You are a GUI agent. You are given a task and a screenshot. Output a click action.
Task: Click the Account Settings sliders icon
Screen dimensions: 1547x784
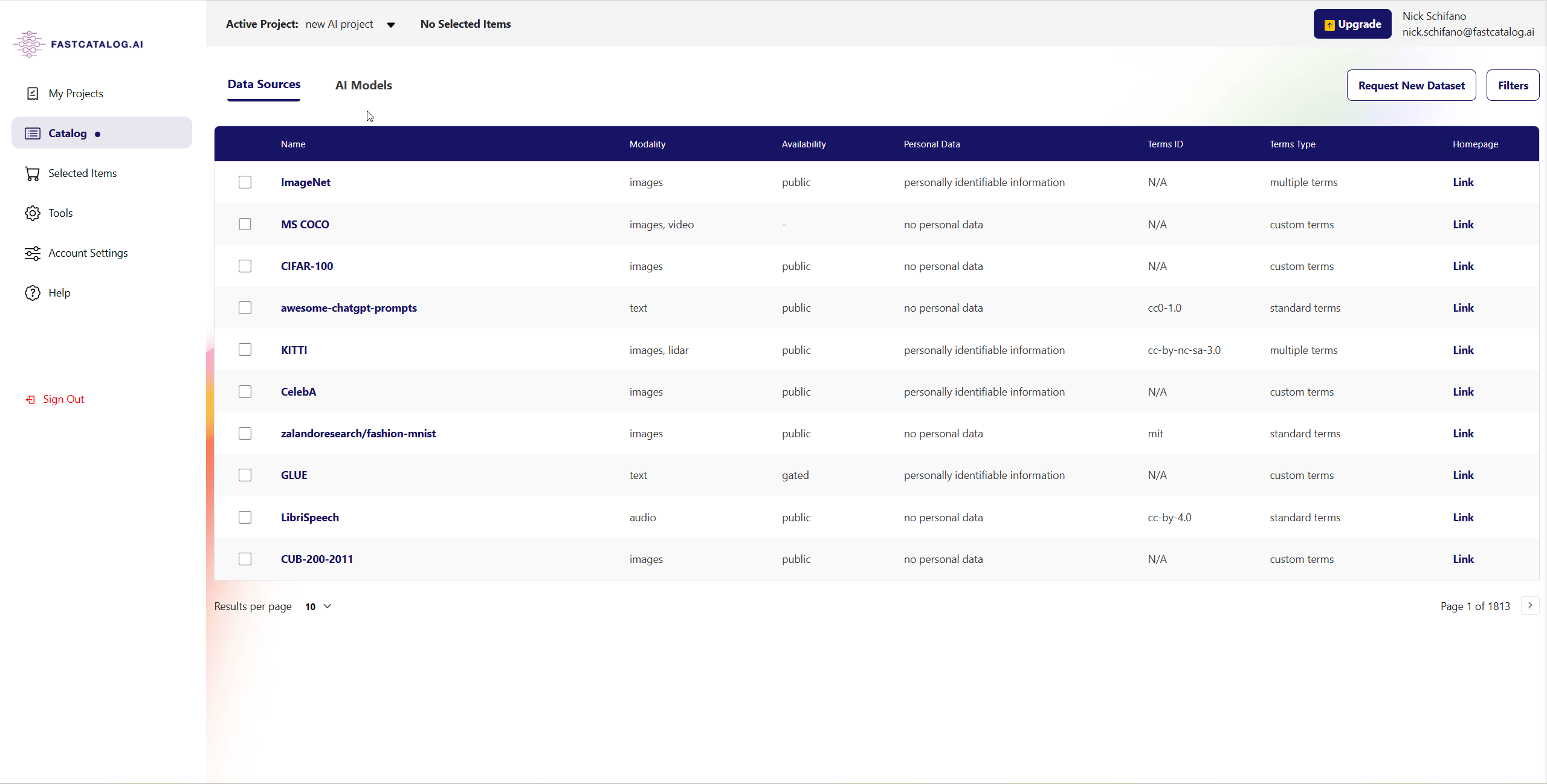pyautogui.click(x=33, y=253)
